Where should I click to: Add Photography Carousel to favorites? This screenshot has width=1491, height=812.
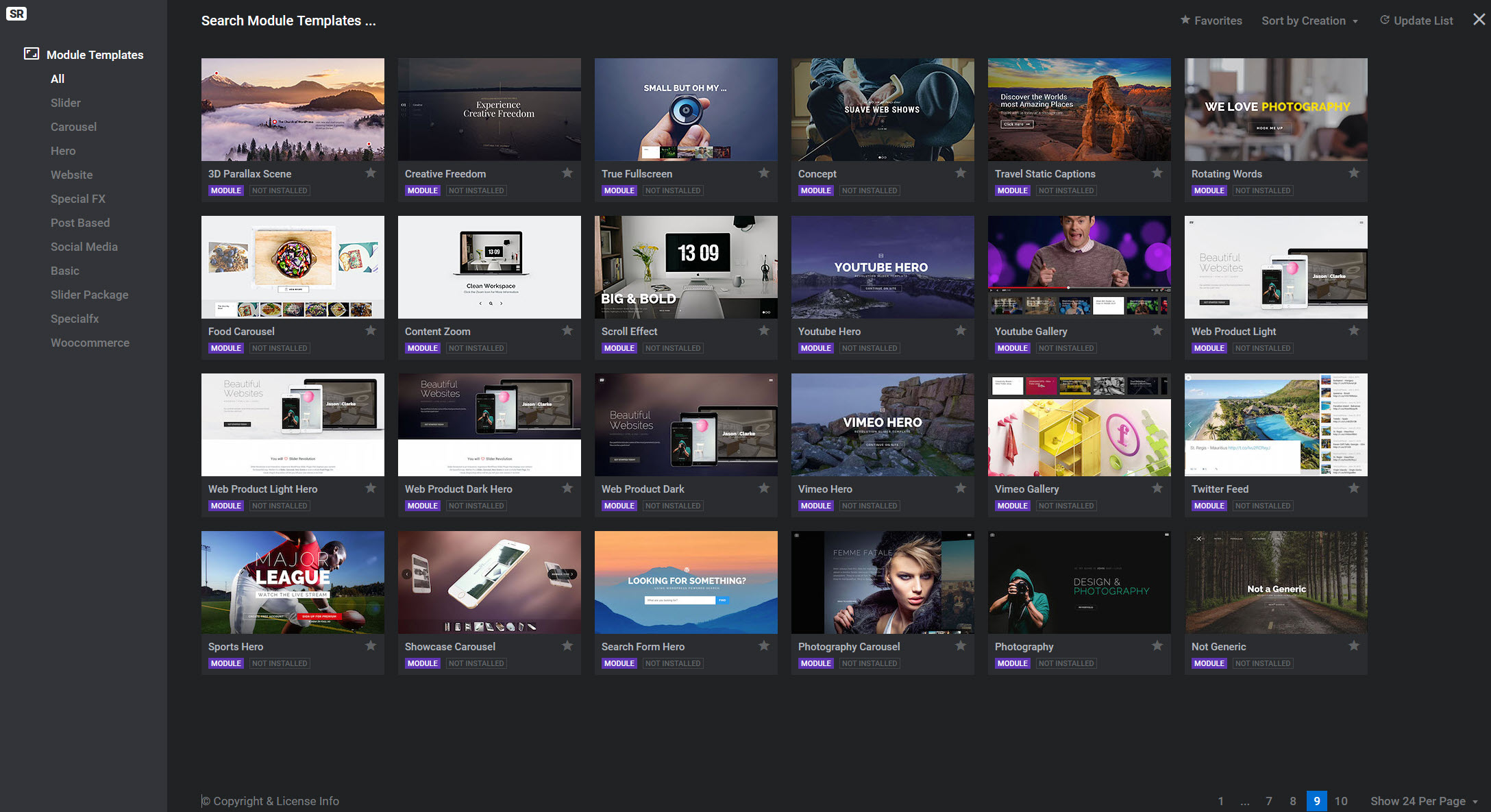tap(961, 645)
